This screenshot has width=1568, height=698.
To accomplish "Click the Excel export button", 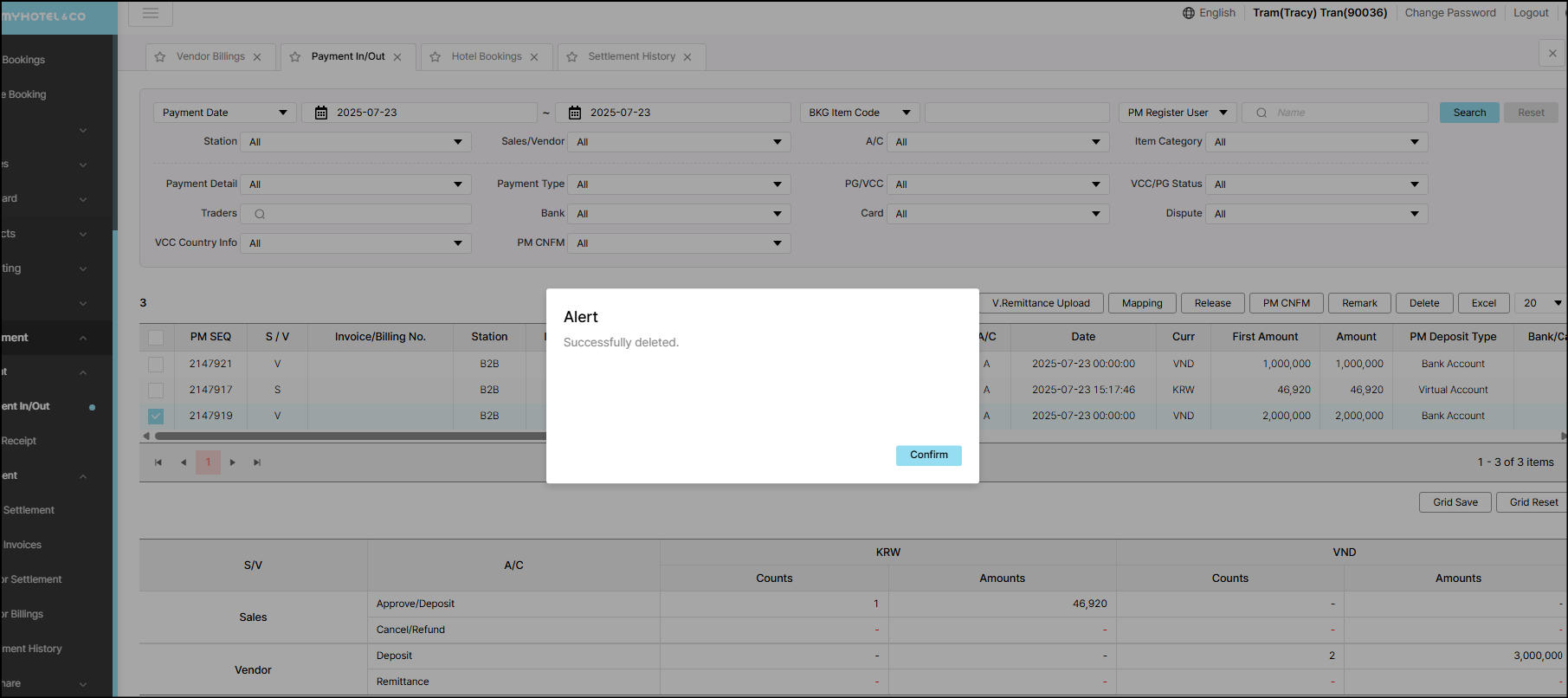I will point(1483,303).
